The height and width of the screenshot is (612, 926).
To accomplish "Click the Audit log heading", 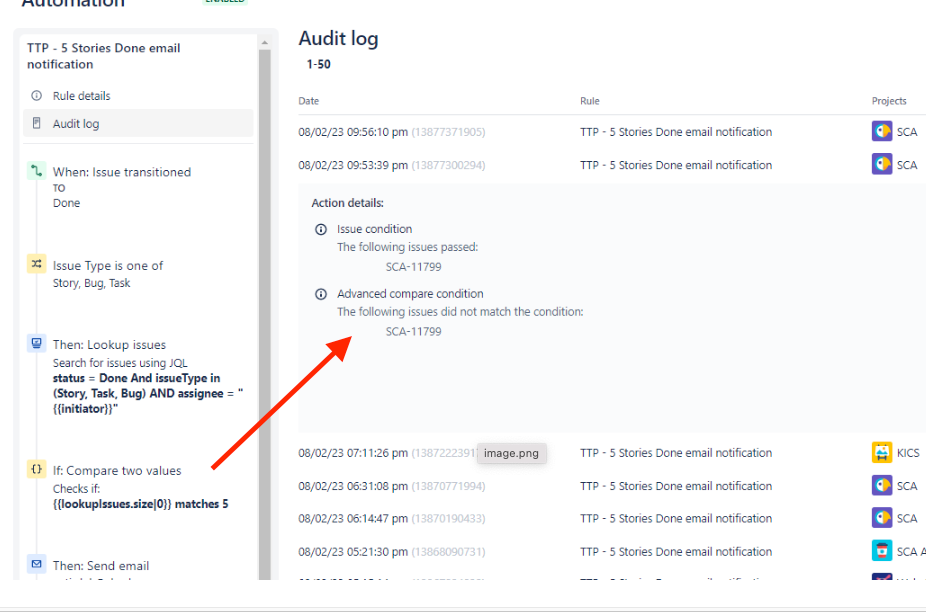I will coord(338,38).
